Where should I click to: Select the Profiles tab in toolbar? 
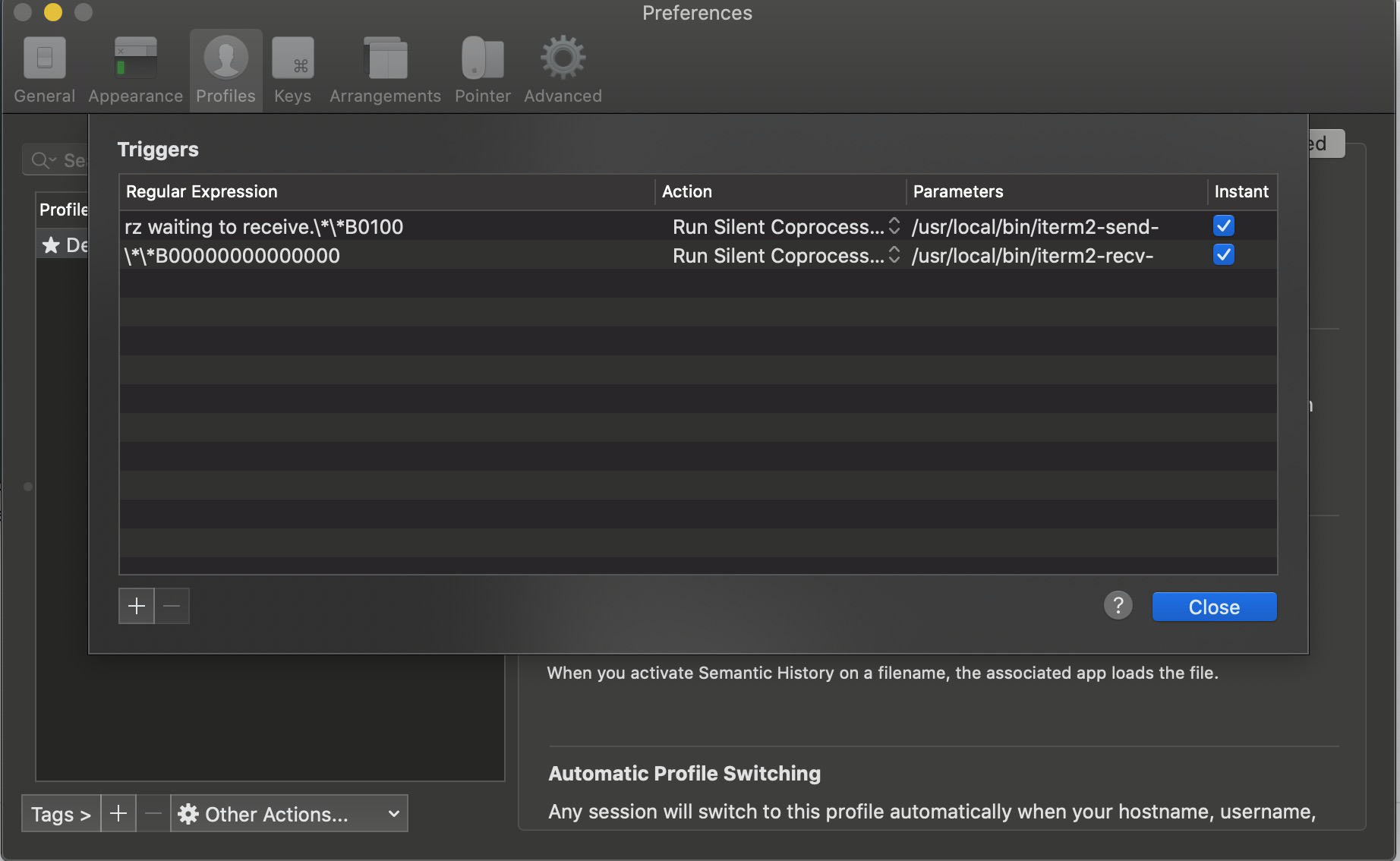[x=225, y=70]
